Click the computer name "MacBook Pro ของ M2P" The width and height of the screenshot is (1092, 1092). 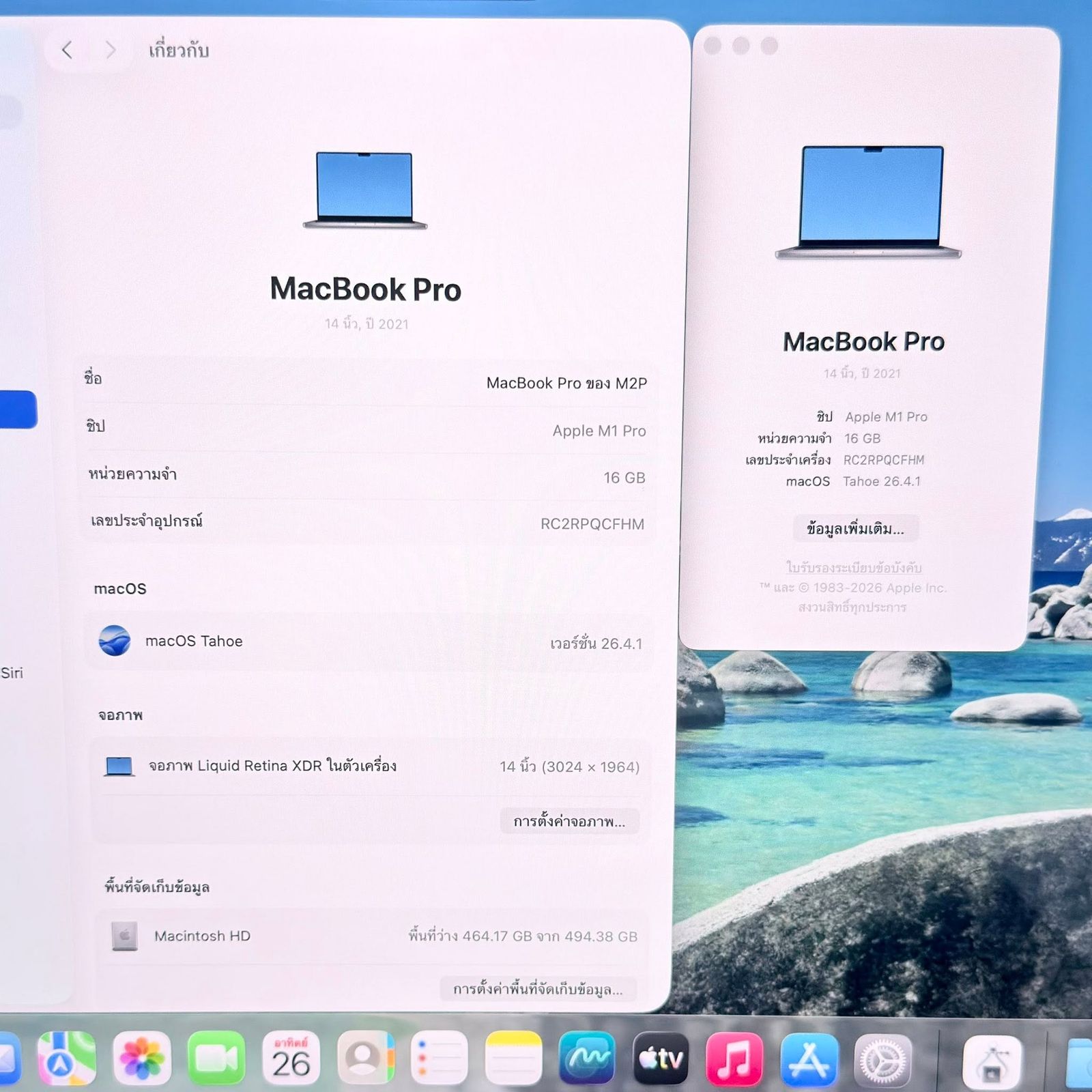click(x=566, y=383)
